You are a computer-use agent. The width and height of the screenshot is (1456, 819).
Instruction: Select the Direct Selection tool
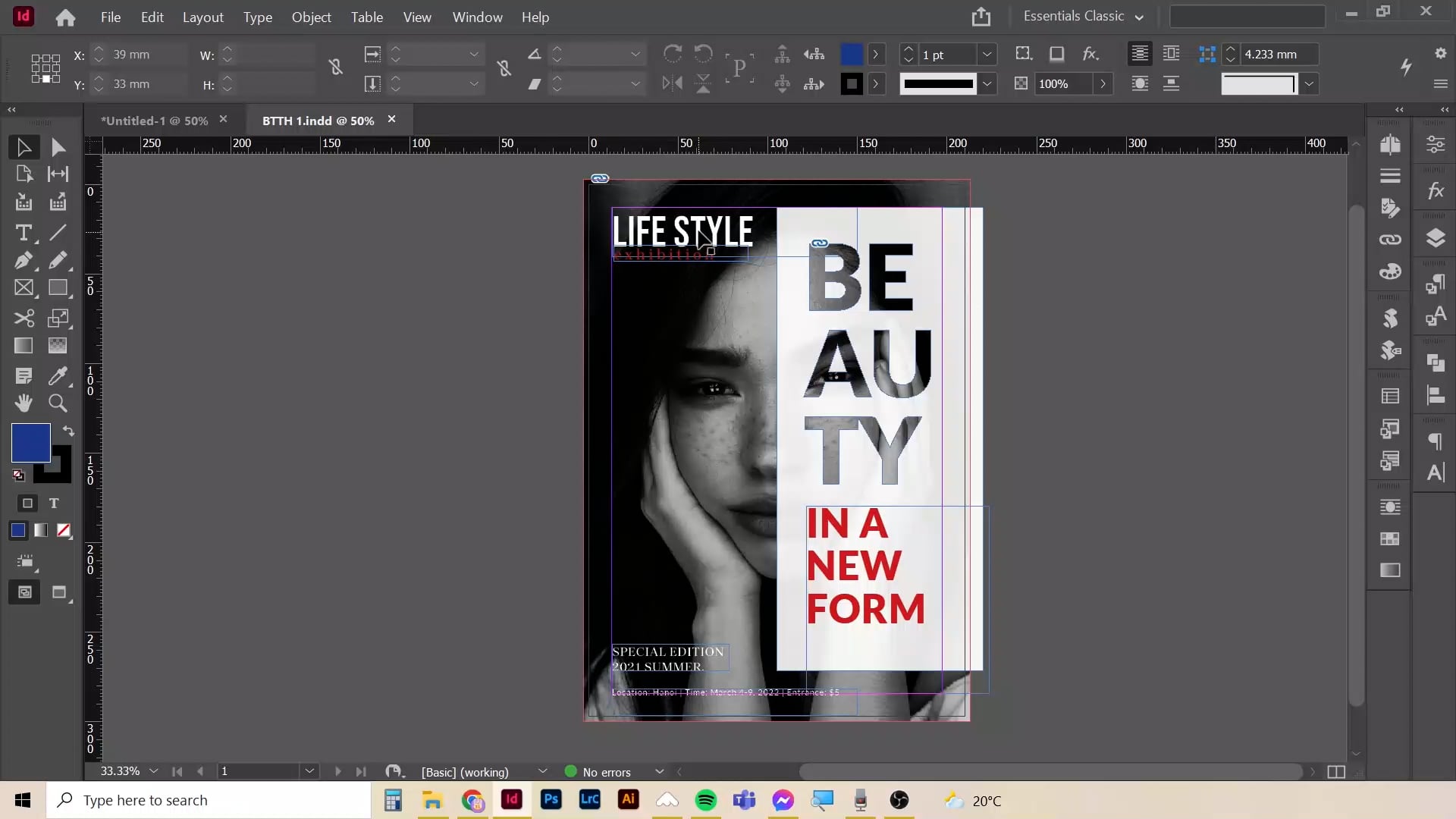(x=58, y=147)
